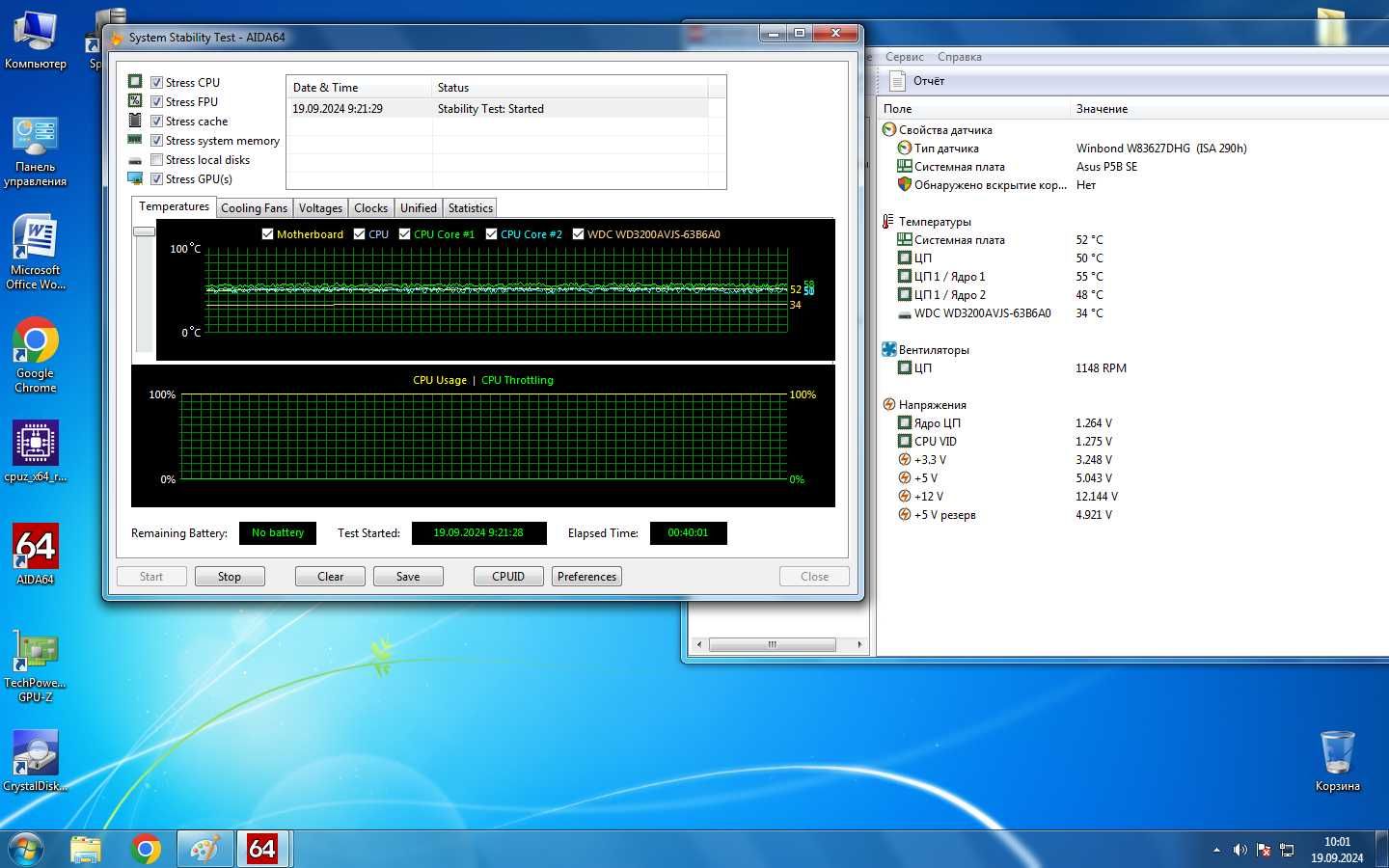Disable the Stress system memory checkbox
Viewport: 1389px width, 868px height.
click(x=156, y=140)
